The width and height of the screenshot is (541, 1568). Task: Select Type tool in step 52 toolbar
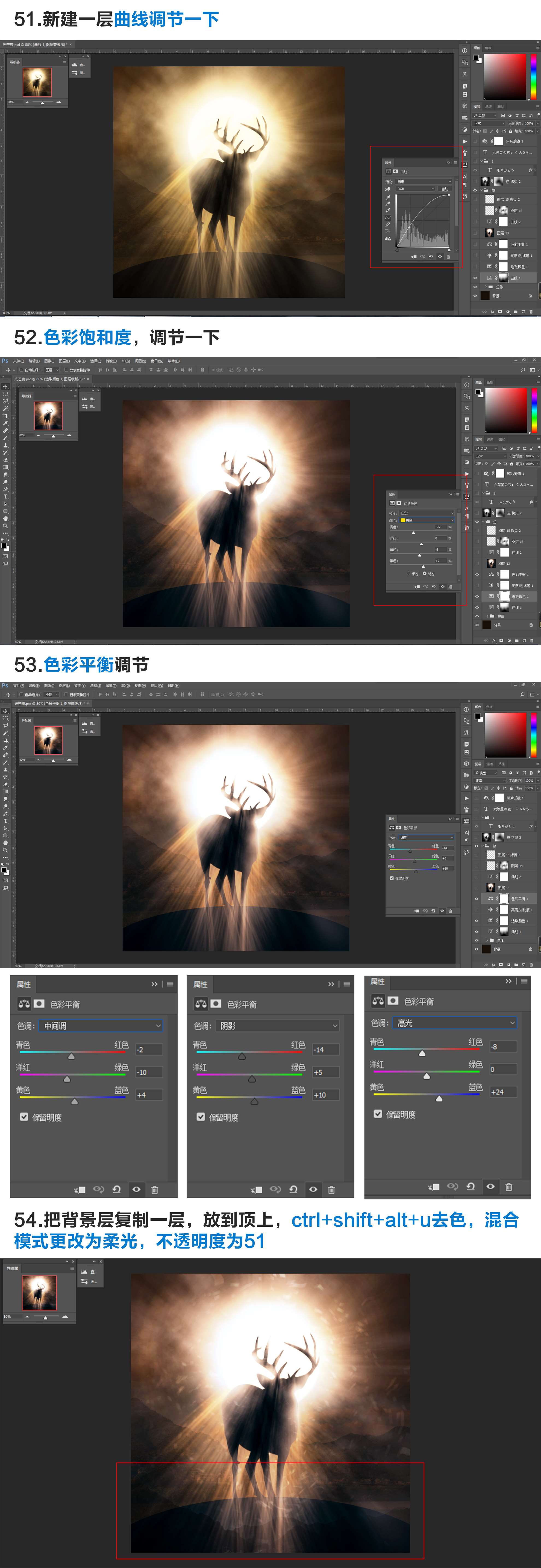point(5,497)
